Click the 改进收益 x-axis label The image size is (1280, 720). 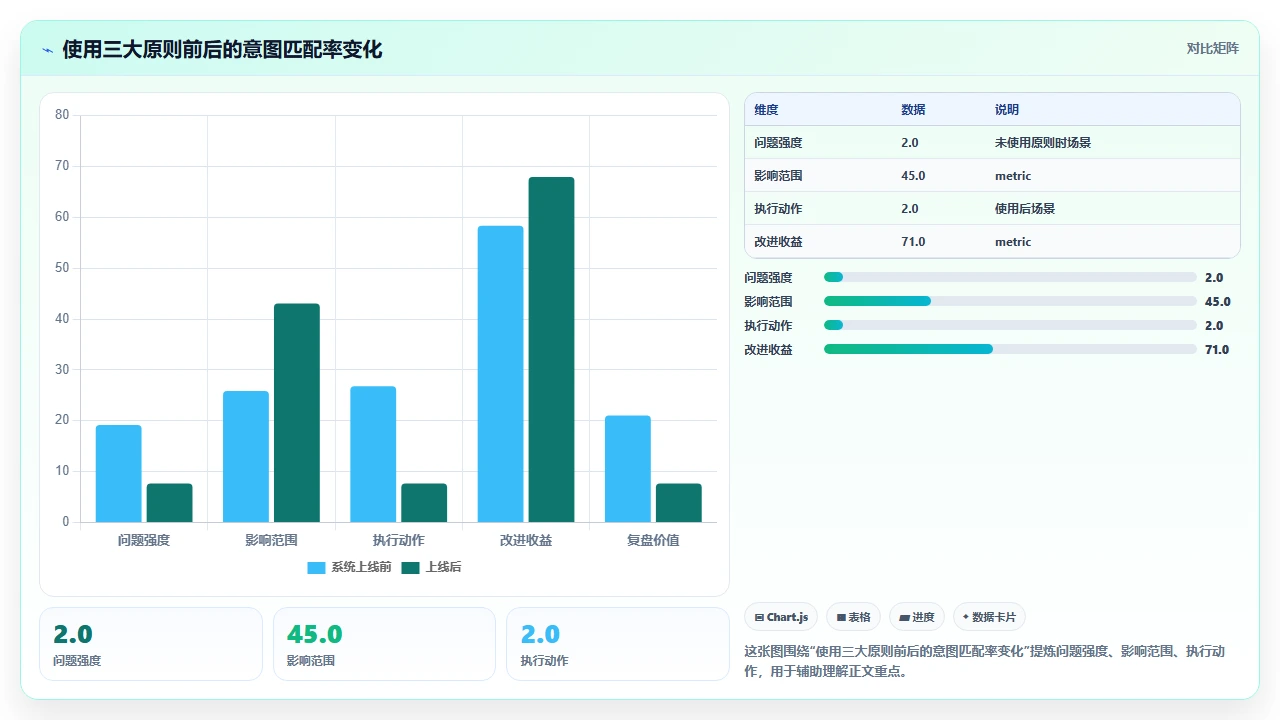[x=526, y=540]
